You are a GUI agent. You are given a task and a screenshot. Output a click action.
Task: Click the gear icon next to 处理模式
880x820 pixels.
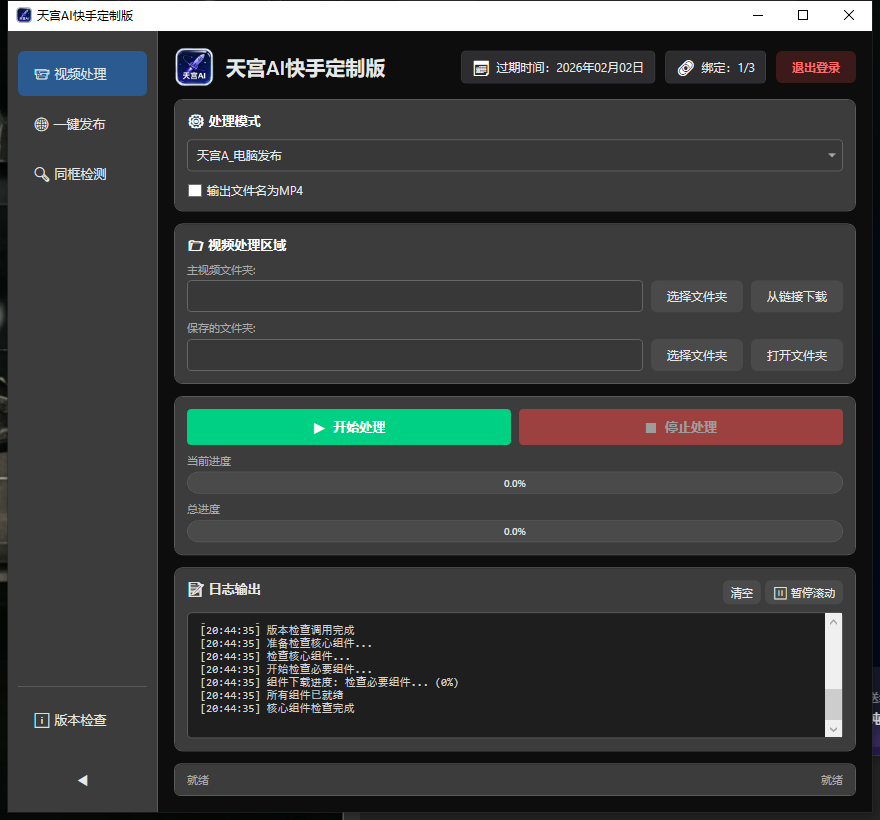coord(196,120)
